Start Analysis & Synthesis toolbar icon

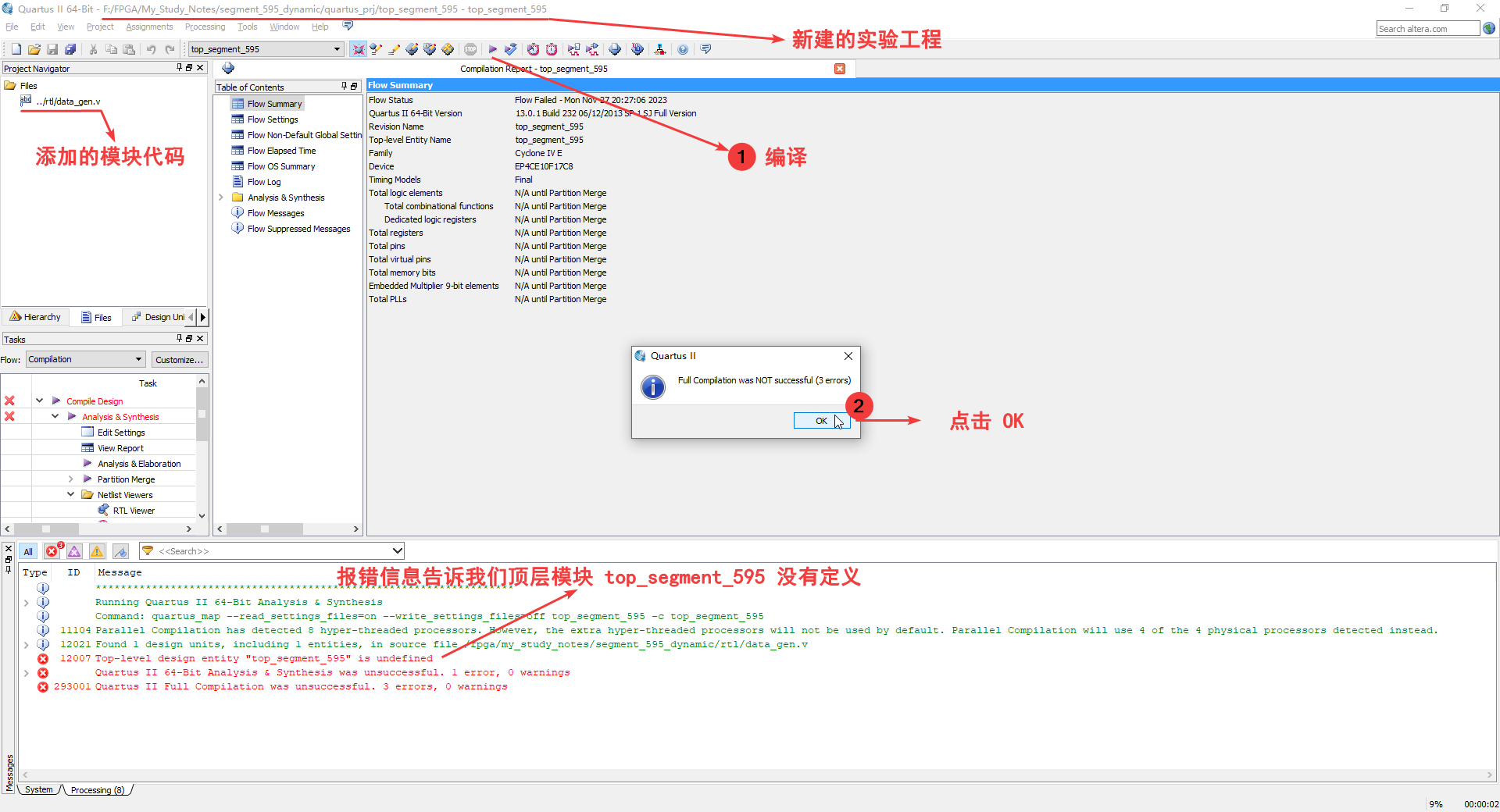pos(511,49)
